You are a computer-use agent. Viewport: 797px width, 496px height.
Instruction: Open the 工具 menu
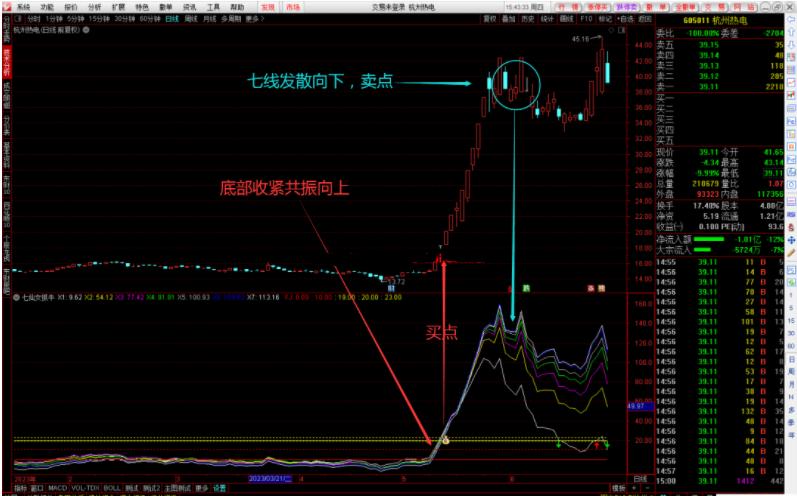213,7
